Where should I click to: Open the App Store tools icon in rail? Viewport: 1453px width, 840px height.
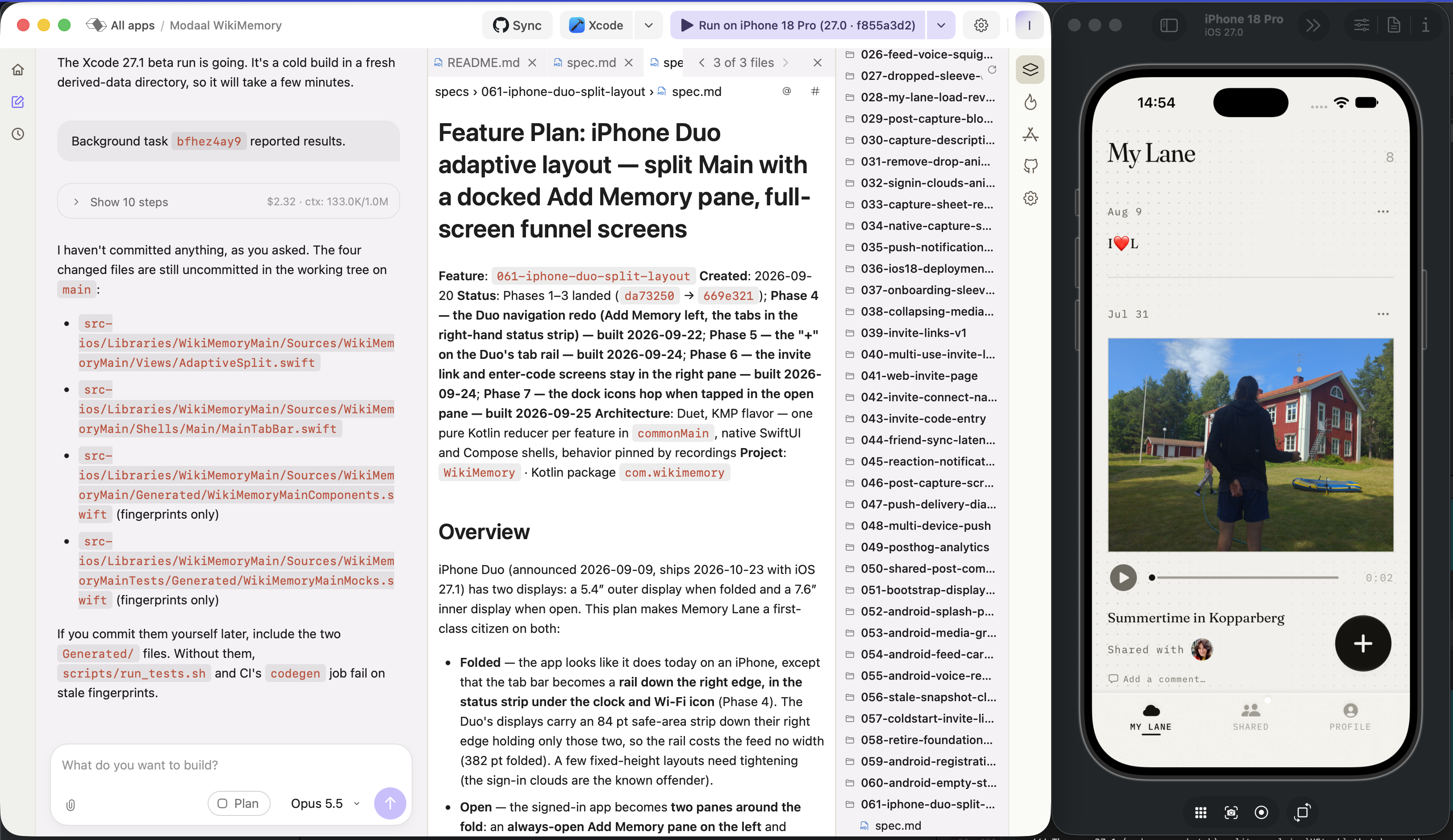point(1030,134)
